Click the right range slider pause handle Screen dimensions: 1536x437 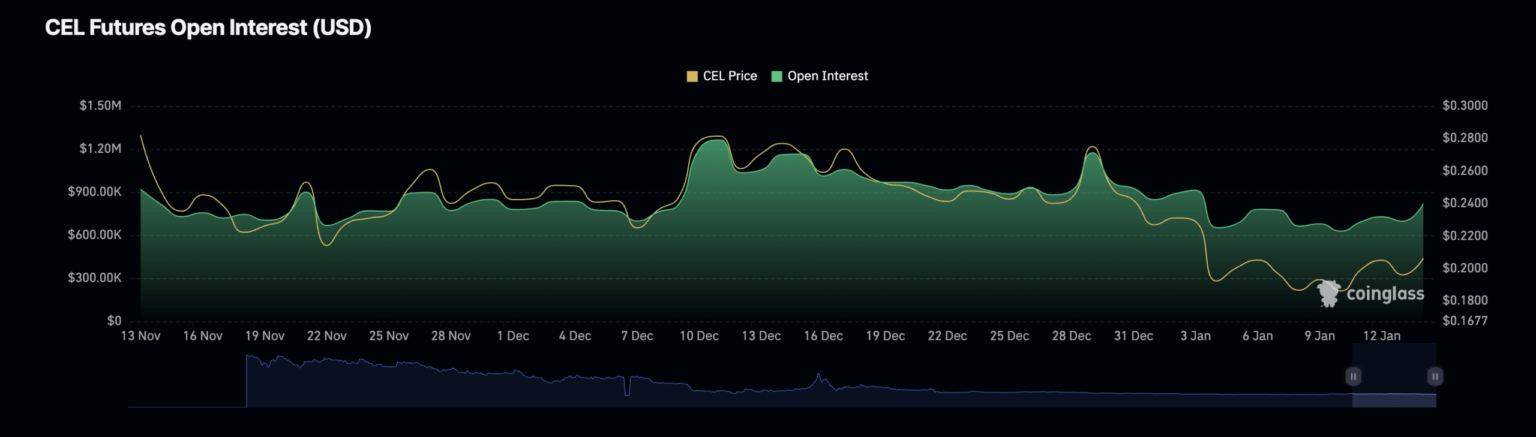pos(1435,376)
